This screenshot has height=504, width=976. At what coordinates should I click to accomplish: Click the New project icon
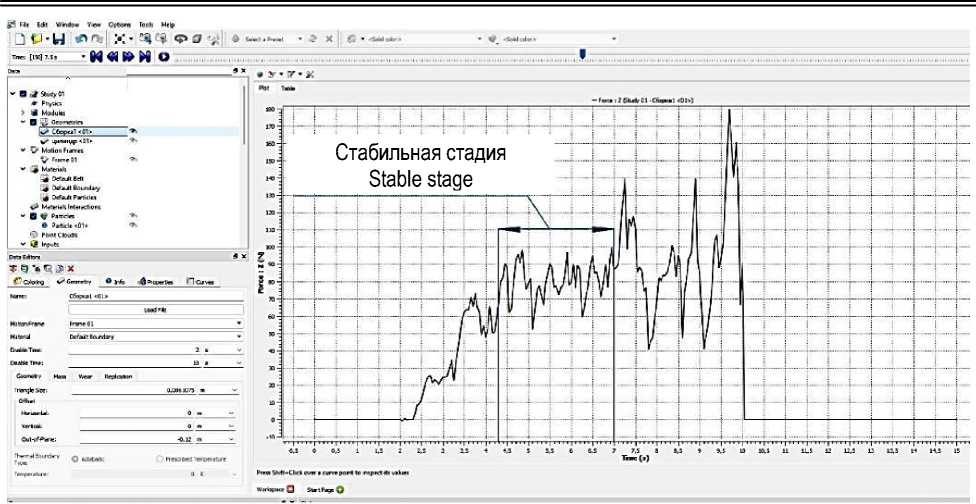click(x=21, y=39)
